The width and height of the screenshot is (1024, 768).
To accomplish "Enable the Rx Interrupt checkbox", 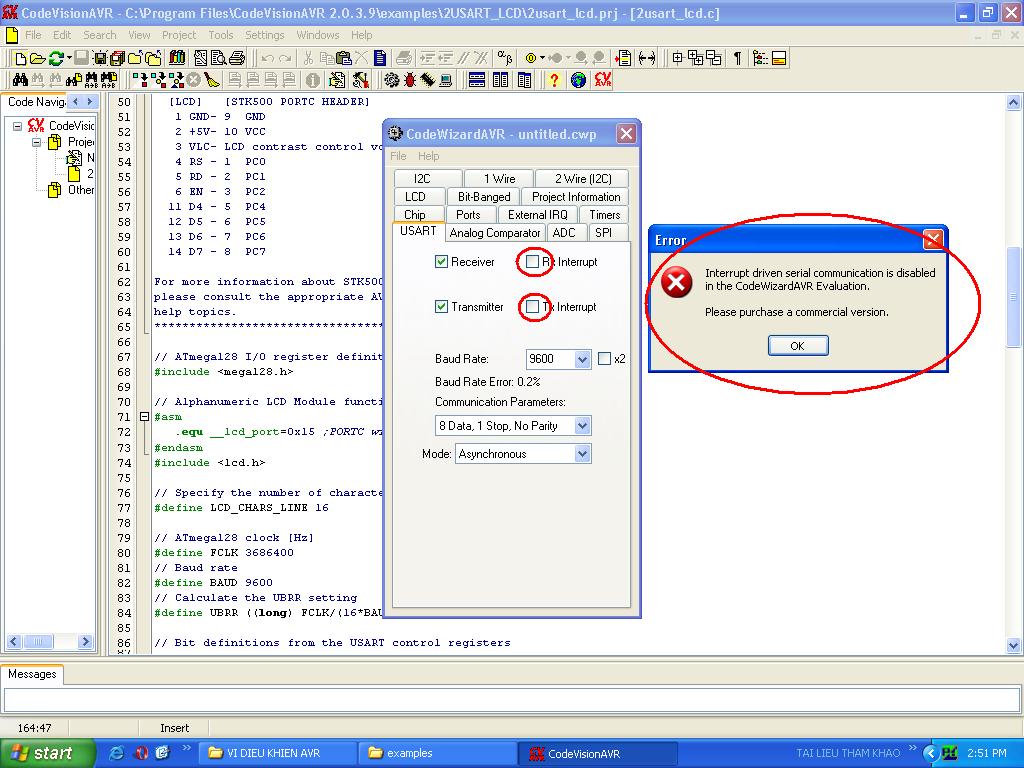I will click(x=533, y=262).
